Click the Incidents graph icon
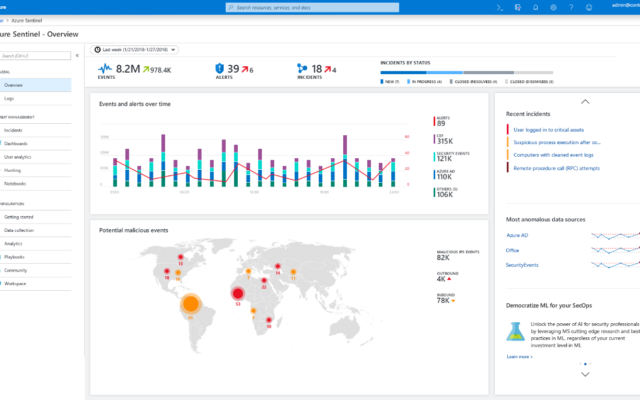640x400 pixels. (302, 68)
